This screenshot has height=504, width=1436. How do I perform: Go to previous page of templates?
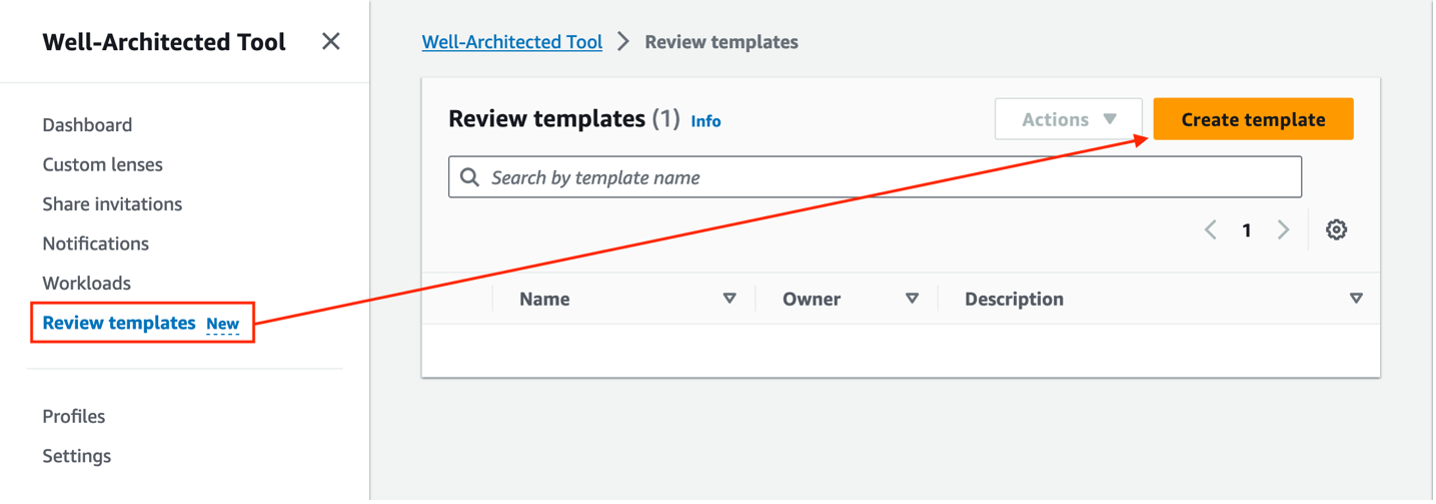1210,230
